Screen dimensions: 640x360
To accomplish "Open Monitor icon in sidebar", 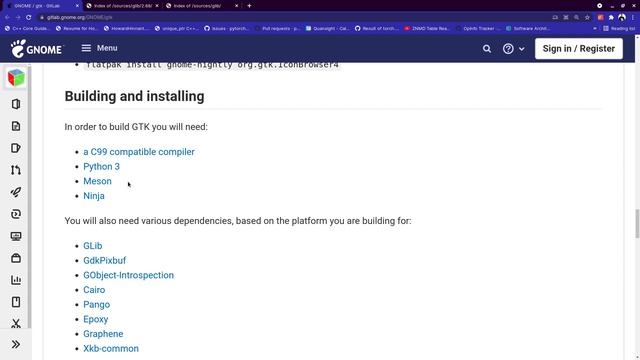I will click(x=16, y=236).
